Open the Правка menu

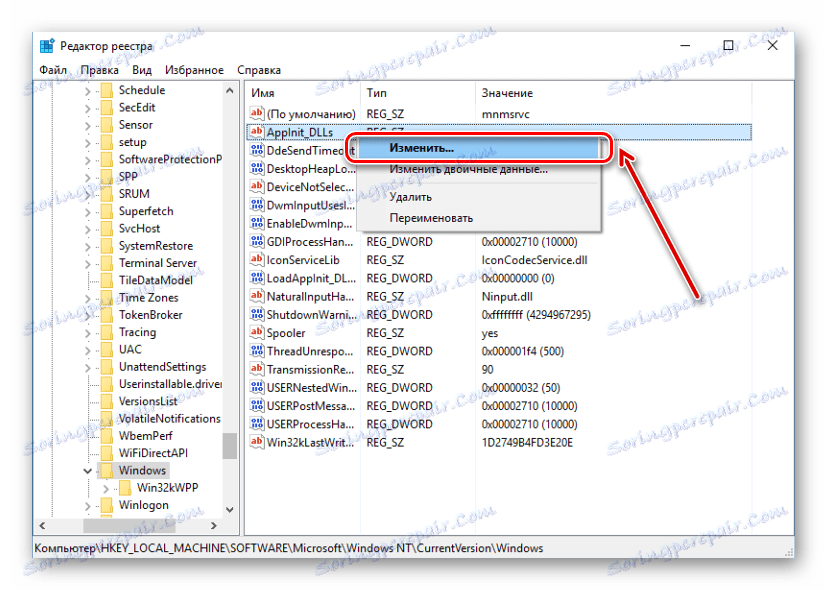tap(100, 70)
